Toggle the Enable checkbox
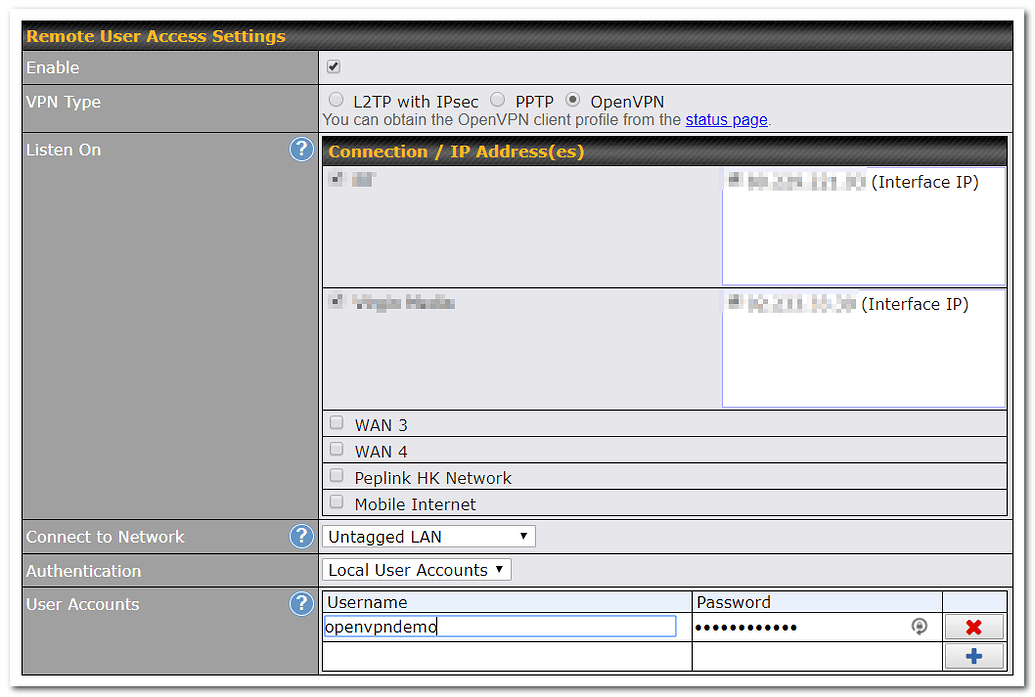 [x=333, y=66]
